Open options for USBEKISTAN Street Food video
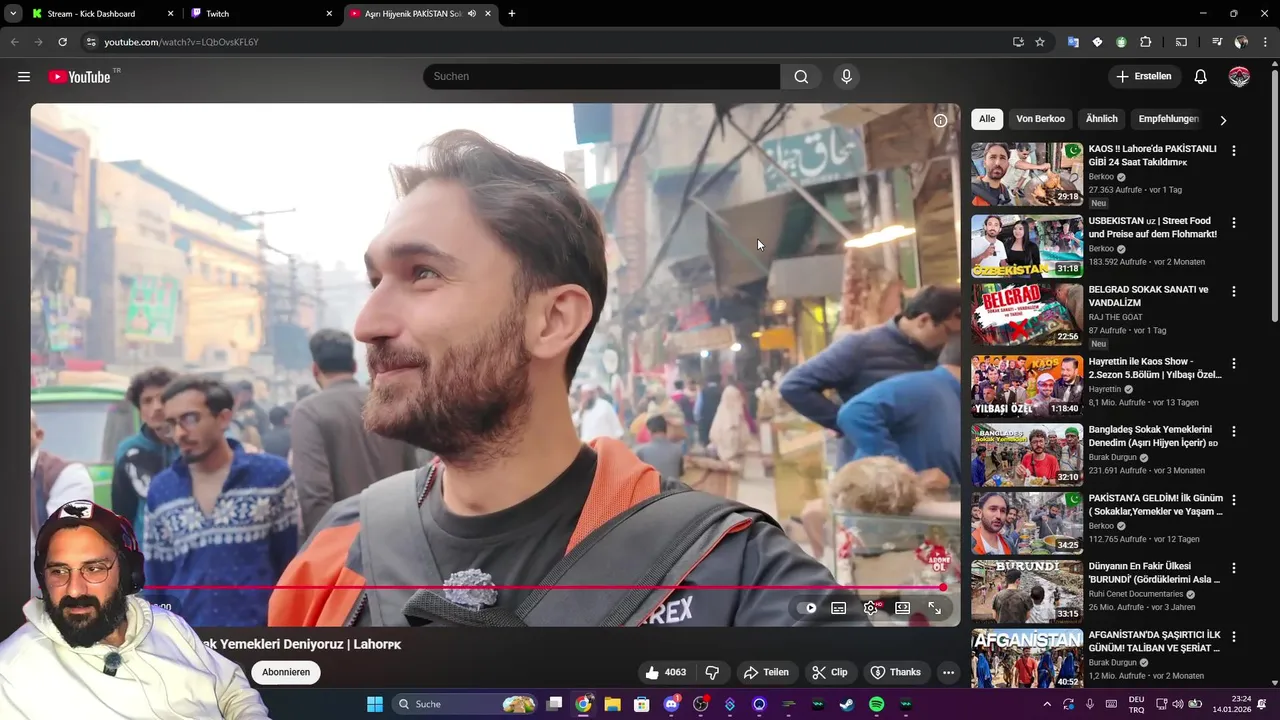The image size is (1280, 720). coord(1234,223)
